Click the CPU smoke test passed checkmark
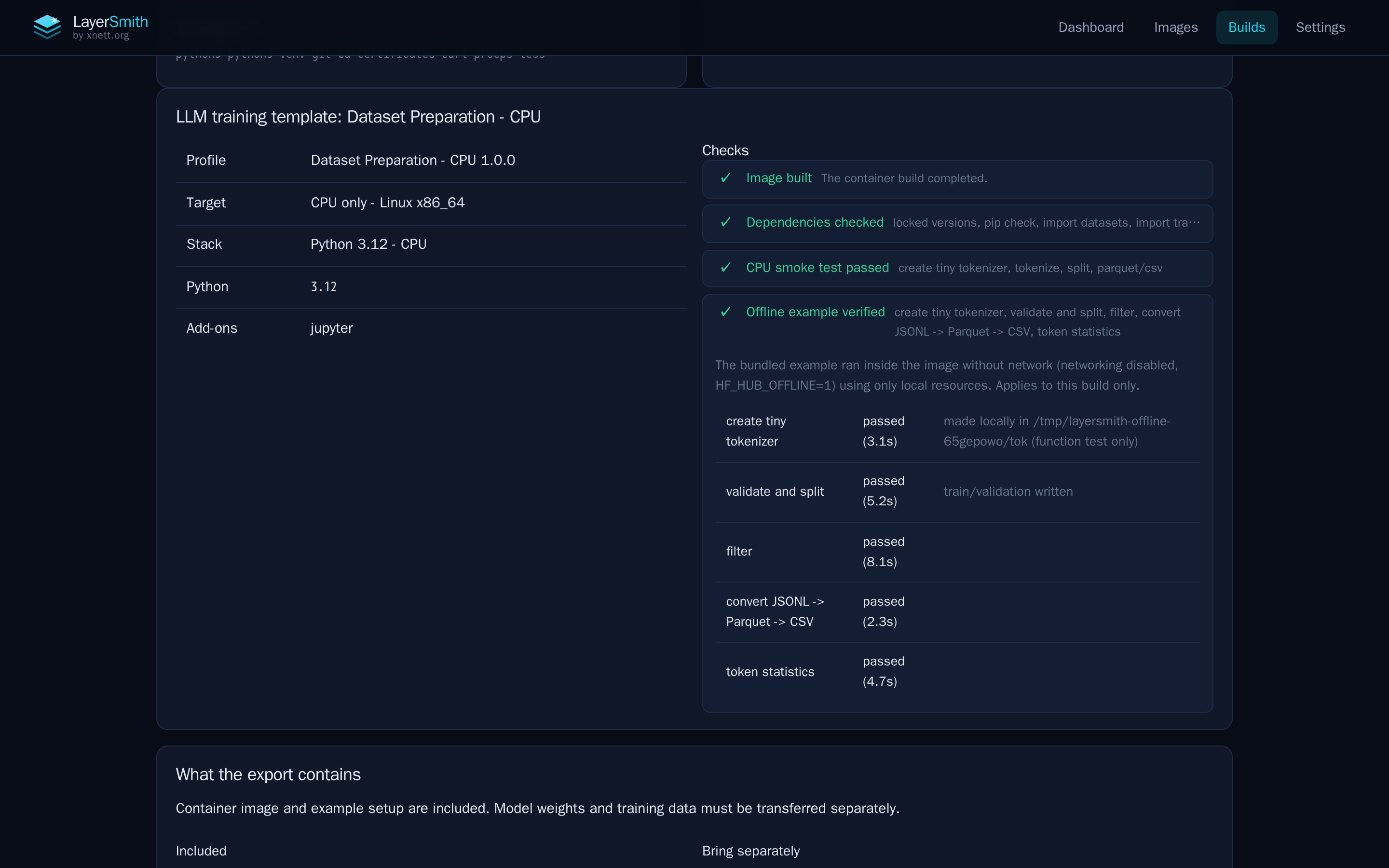 [x=725, y=268]
